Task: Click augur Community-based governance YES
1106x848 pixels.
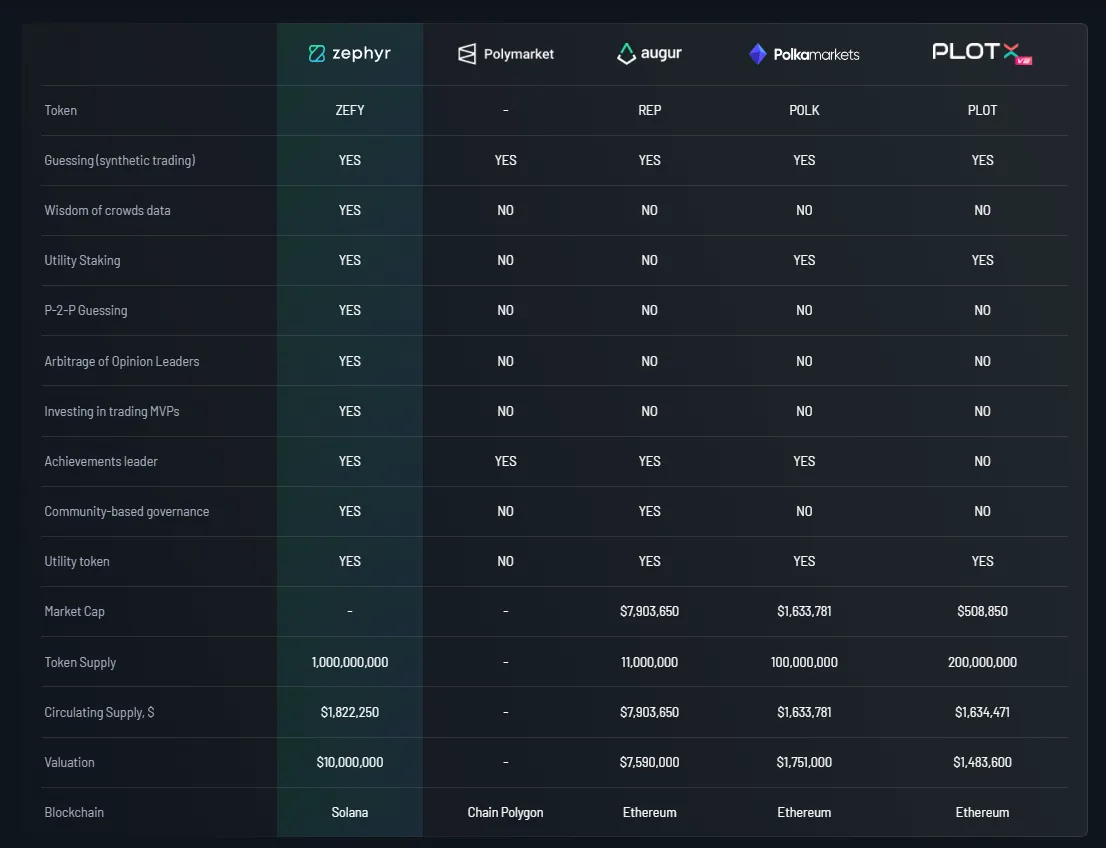Action: [650, 511]
